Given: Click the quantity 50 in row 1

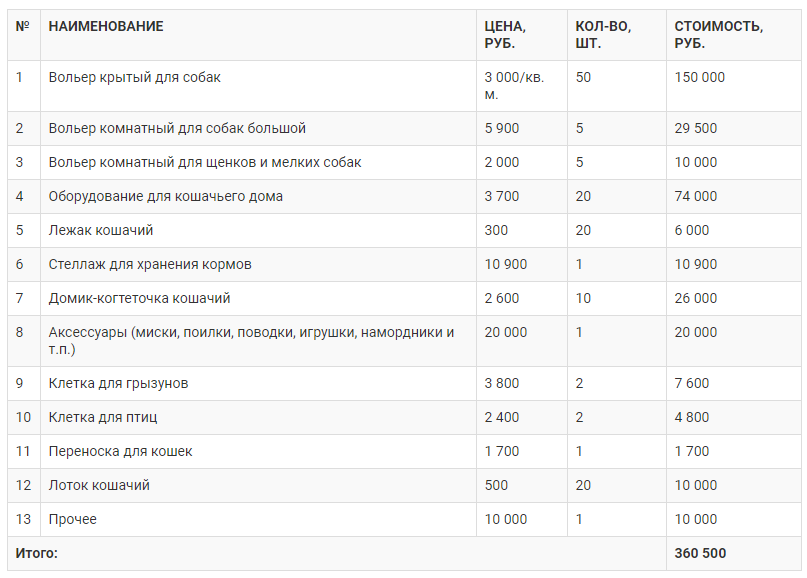Looking at the screenshot, I should (x=583, y=77).
